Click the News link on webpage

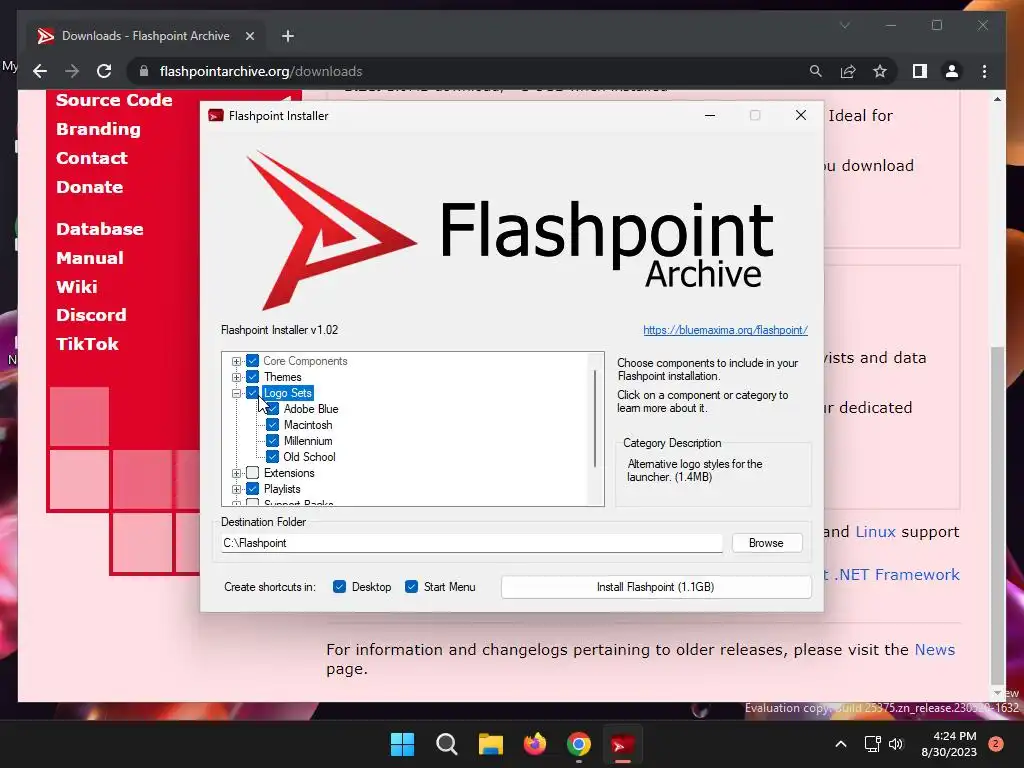click(x=935, y=649)
